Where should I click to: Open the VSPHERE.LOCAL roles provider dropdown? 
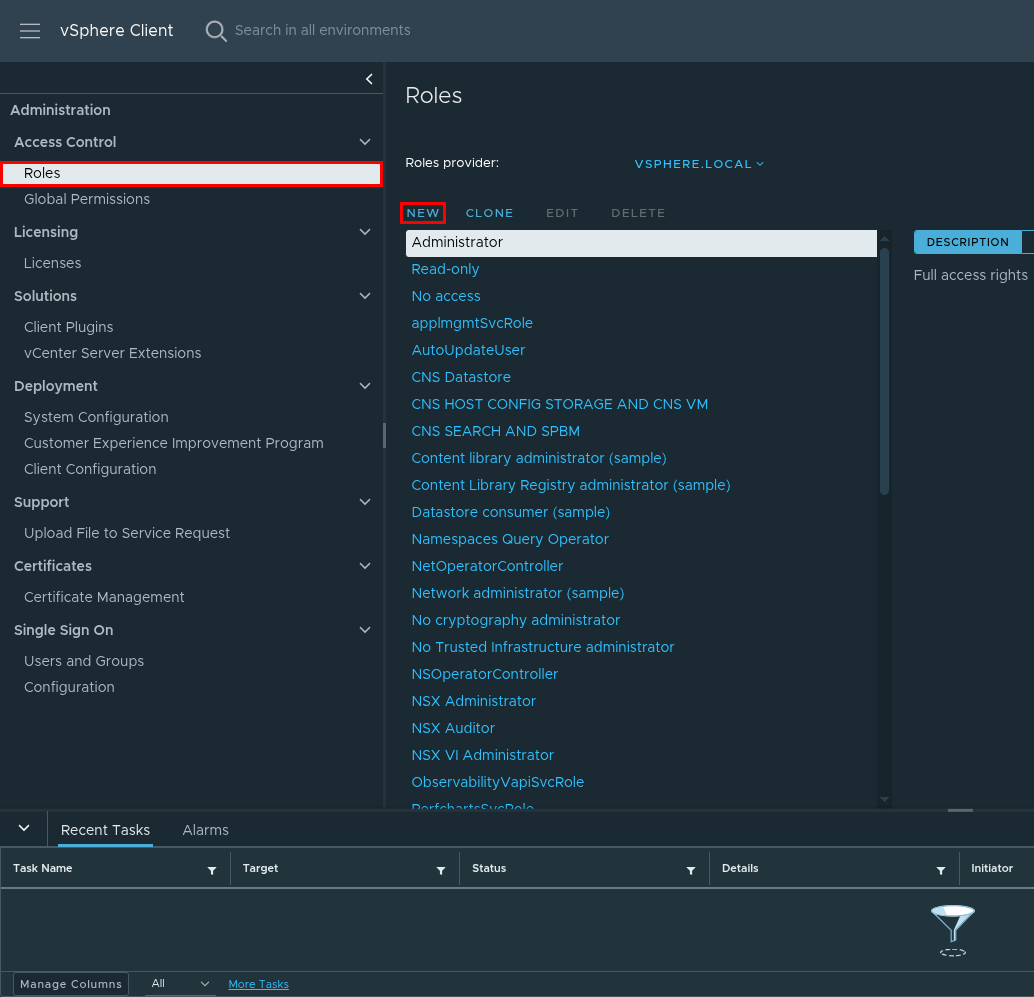tap(699, 164)
